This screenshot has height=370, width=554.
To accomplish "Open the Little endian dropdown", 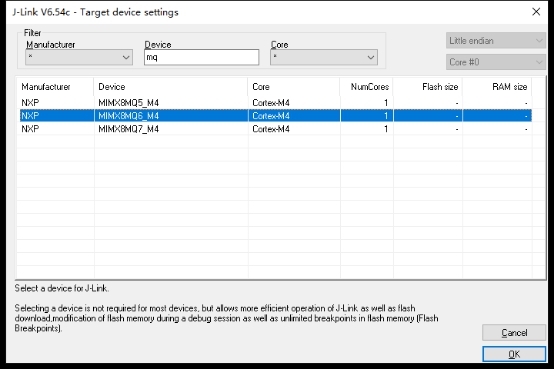I will coord(496,41).
